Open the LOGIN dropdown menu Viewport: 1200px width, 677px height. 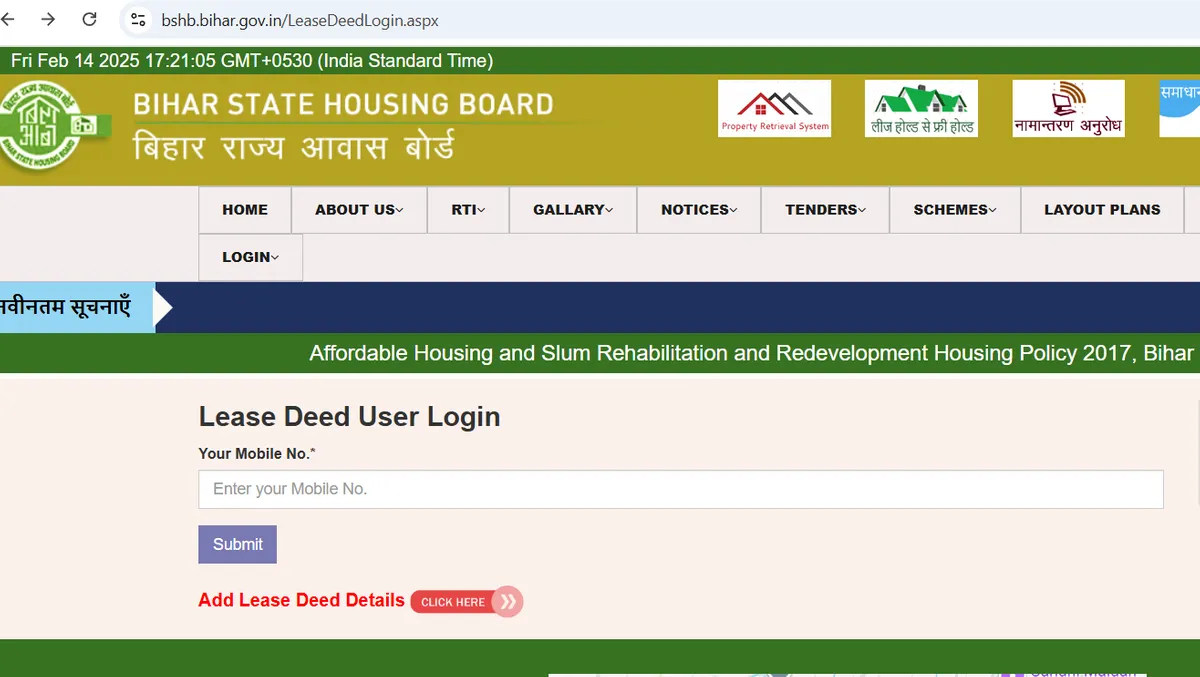coord(250,257)
